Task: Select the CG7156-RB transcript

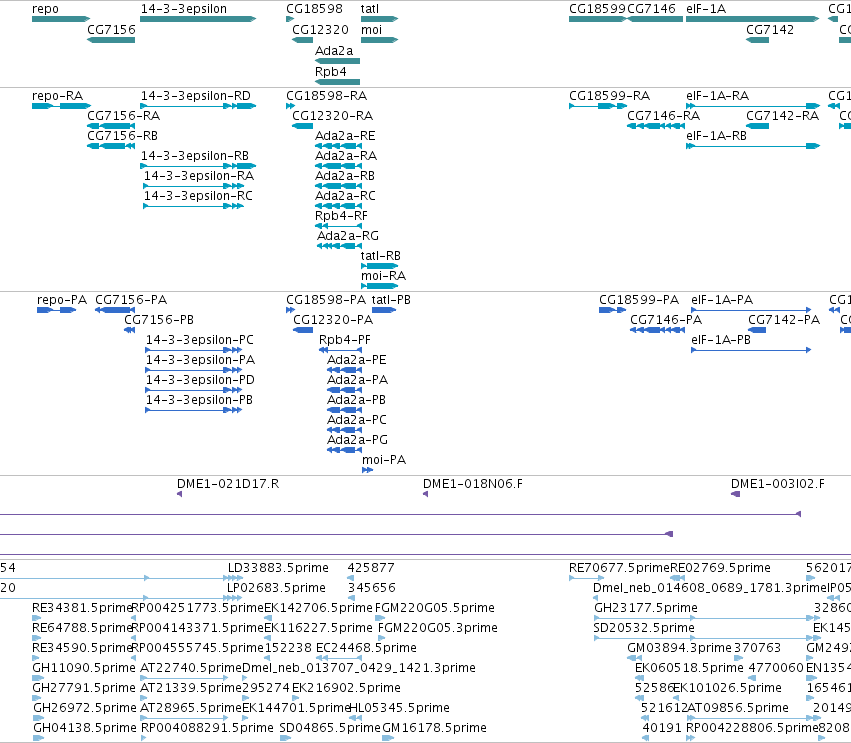Action: (x=111, y=146)
